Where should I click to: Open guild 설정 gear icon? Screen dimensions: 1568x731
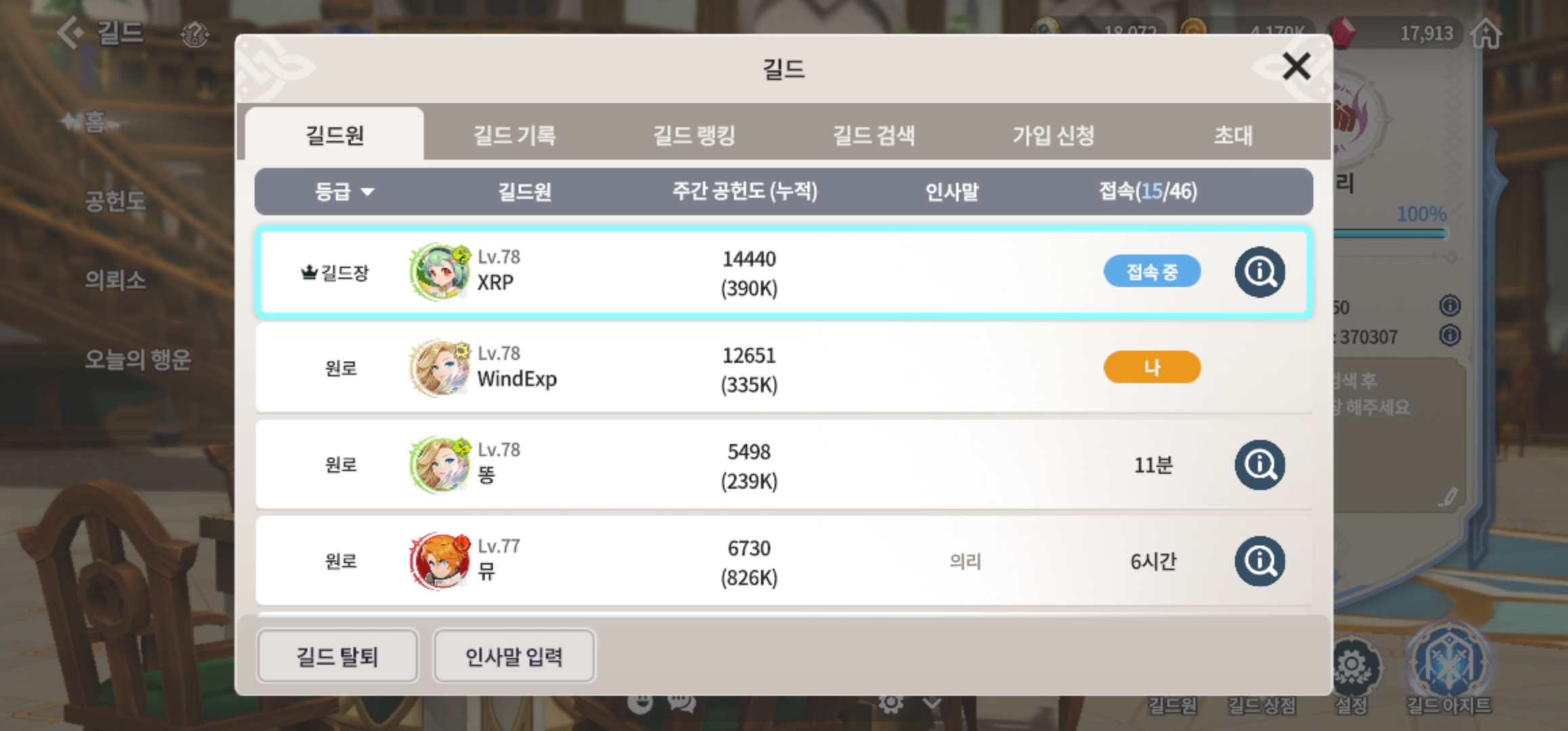tap(1353, 665)
